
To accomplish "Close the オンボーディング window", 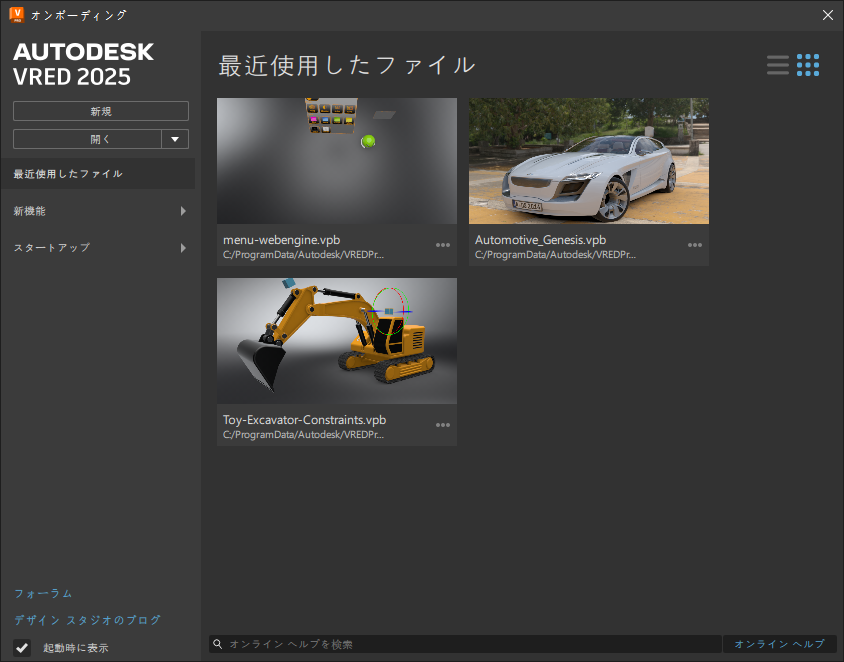I will click(x=828, y=15).
